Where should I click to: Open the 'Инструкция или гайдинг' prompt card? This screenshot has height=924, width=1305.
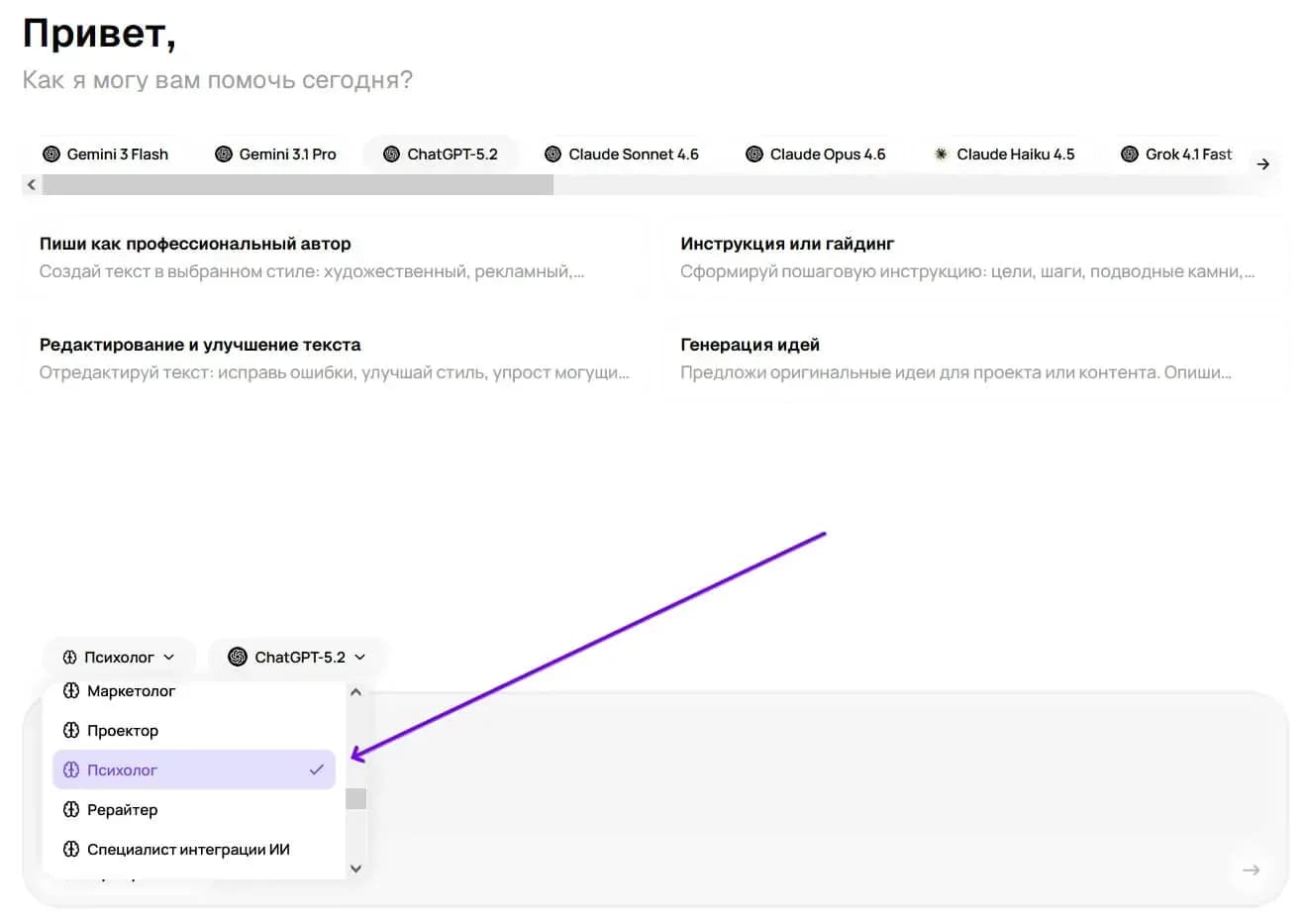(975, 257)
